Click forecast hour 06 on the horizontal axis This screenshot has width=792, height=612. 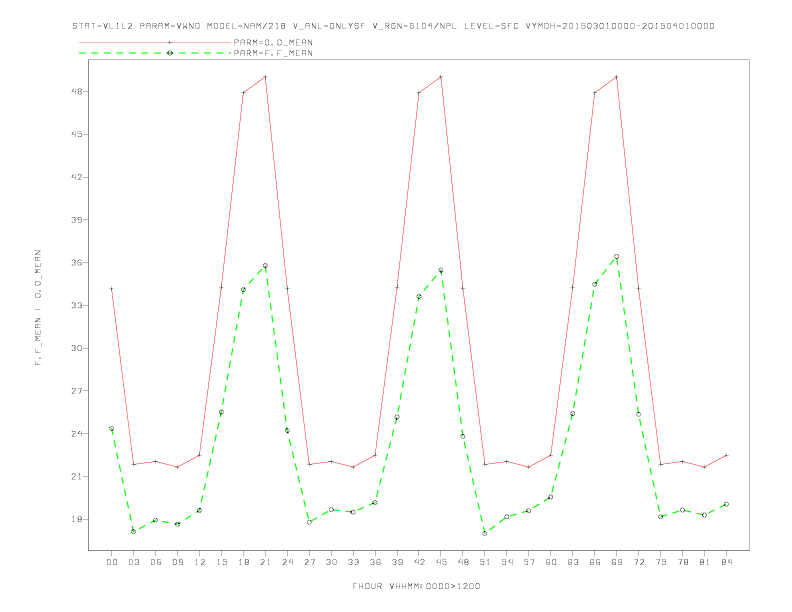tap(156, 562)
